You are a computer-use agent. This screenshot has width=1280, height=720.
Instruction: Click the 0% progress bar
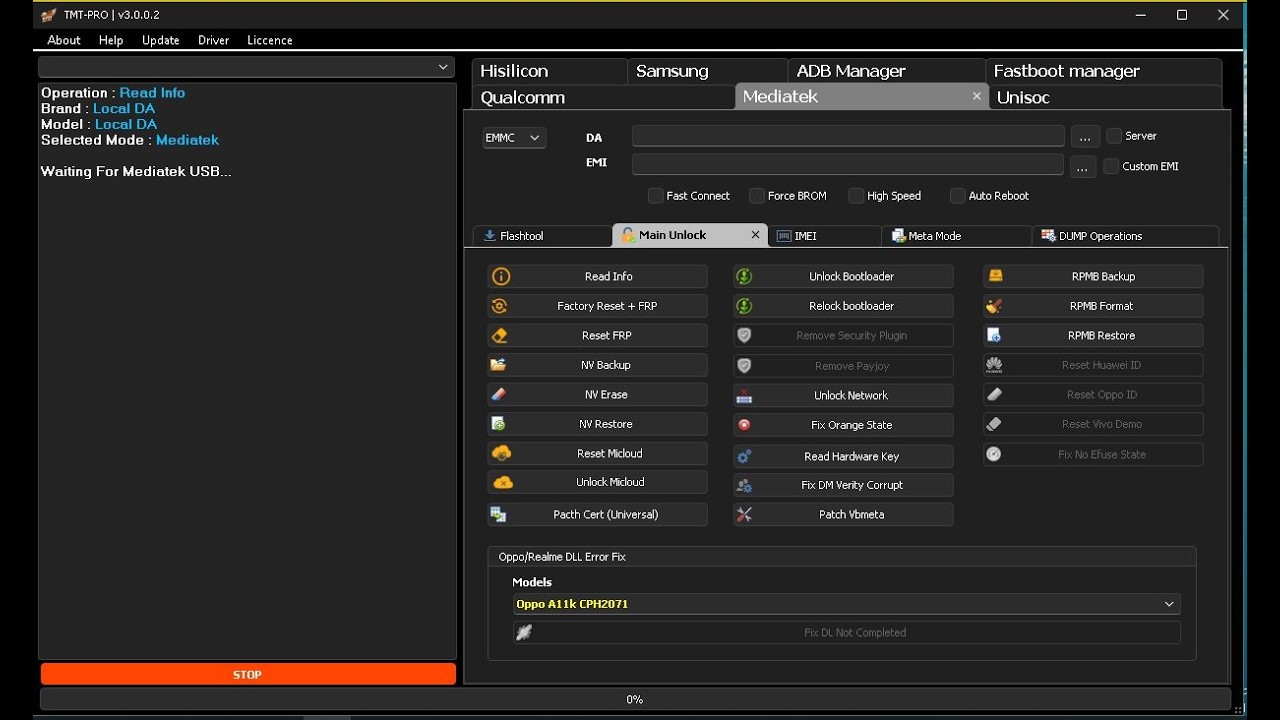[635, 699]
